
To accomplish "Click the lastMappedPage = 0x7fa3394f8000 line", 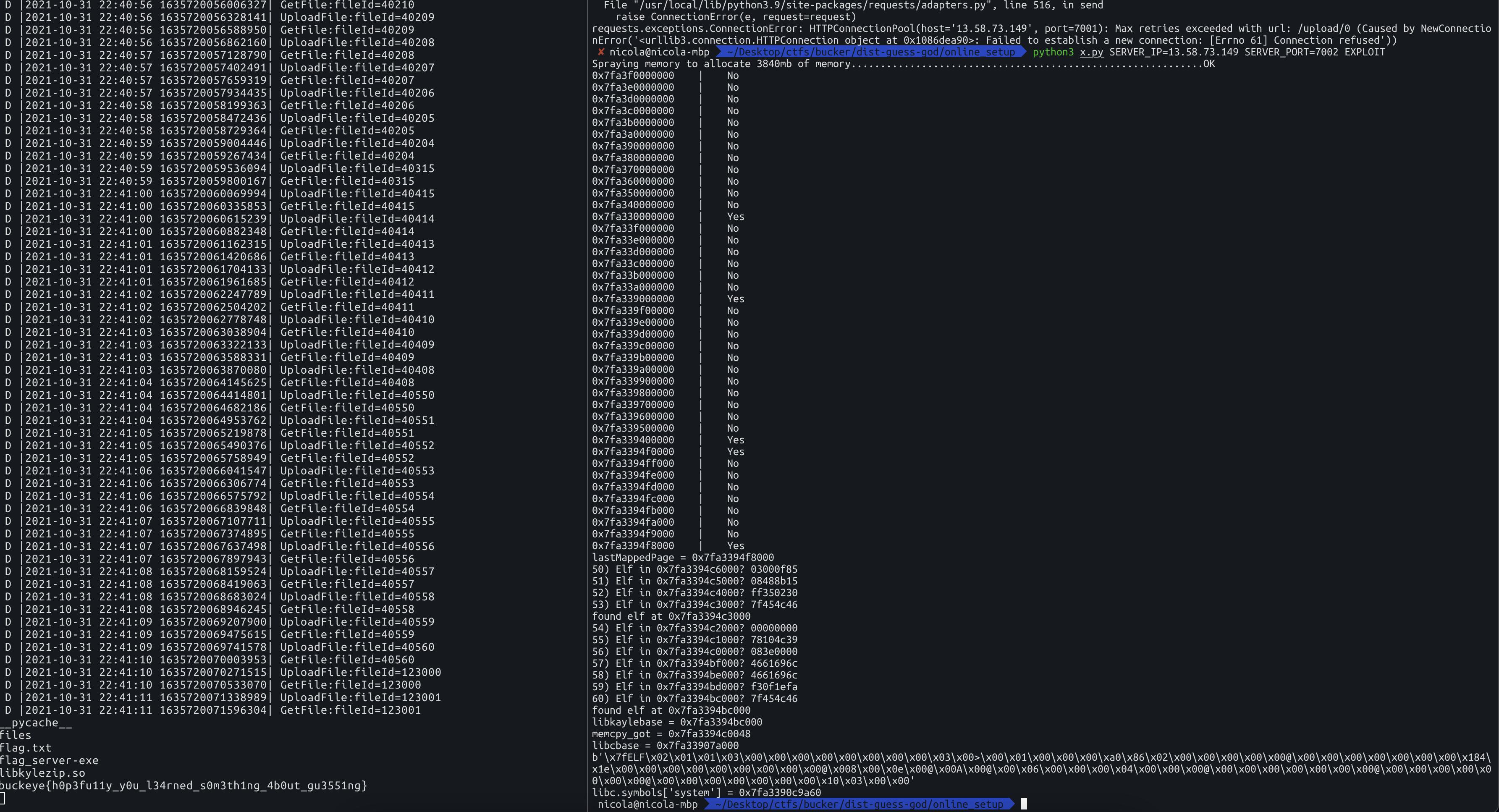I will (x=683, y=557).
